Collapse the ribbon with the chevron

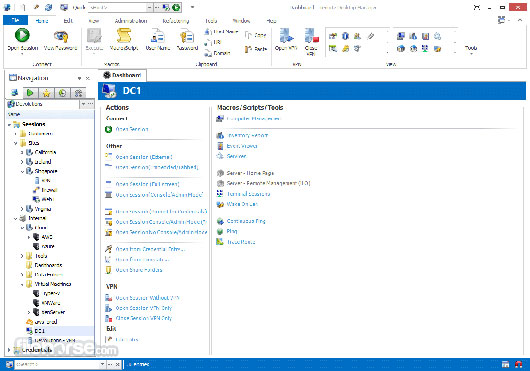[520, 20]
